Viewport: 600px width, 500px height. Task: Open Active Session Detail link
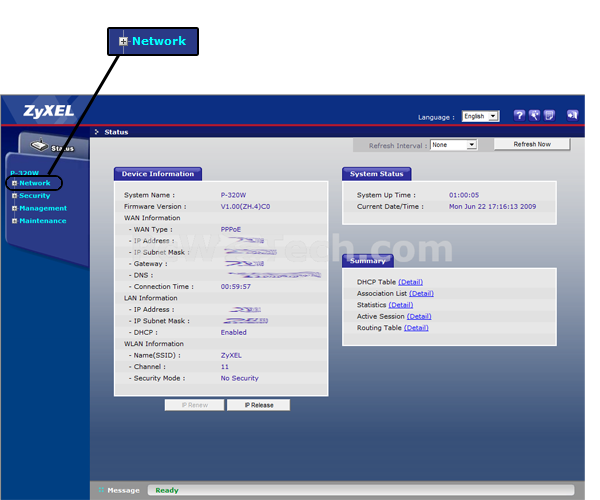419,317
